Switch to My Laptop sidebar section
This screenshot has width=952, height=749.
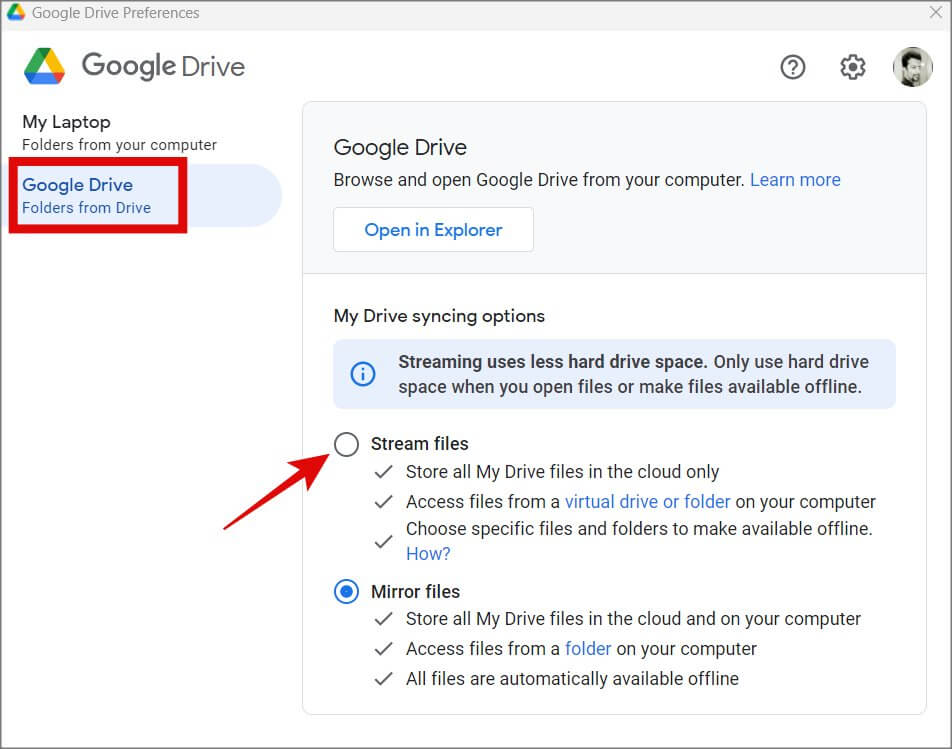coord(119,132)
